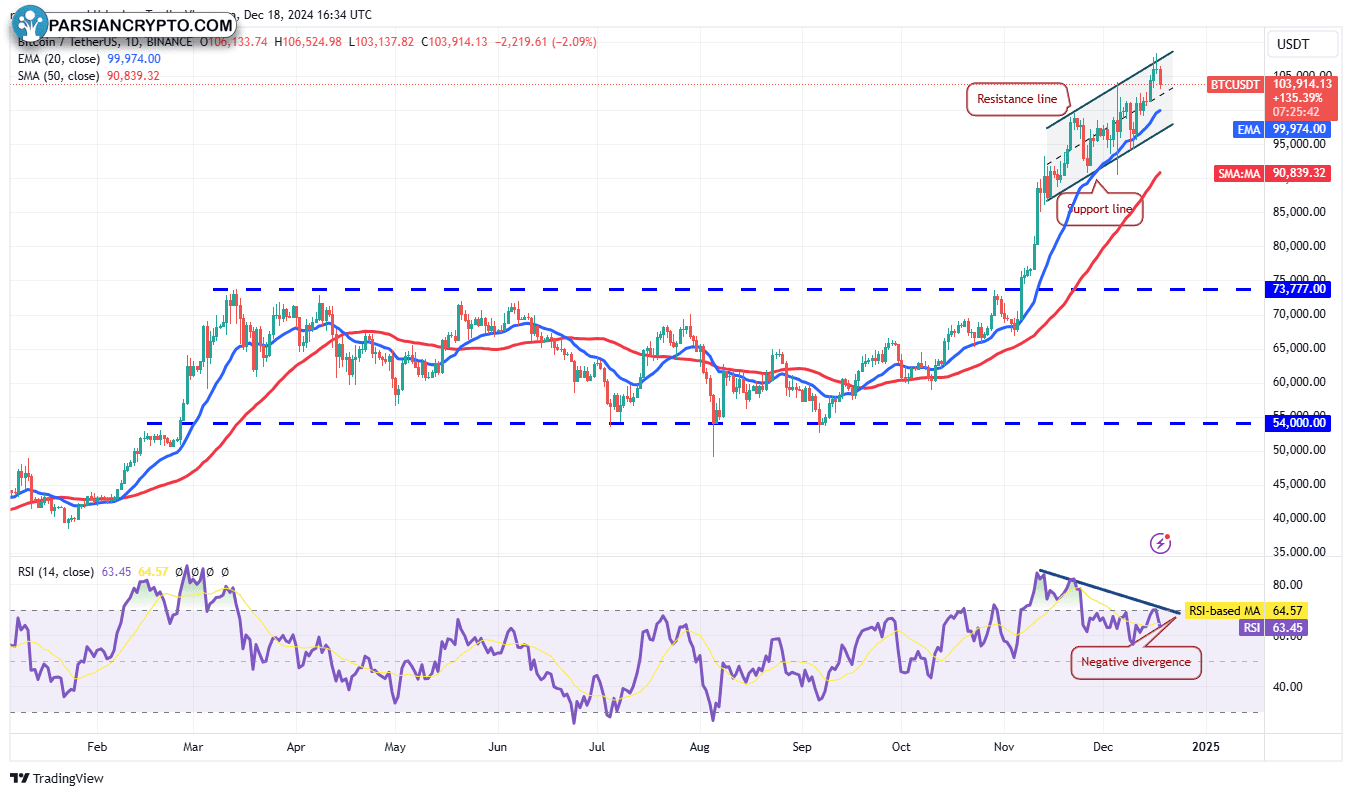Click the 73,777.00 horizontal line label
The height and width of the screenshot is (796, 1352).
click(x=1300, y=289)
